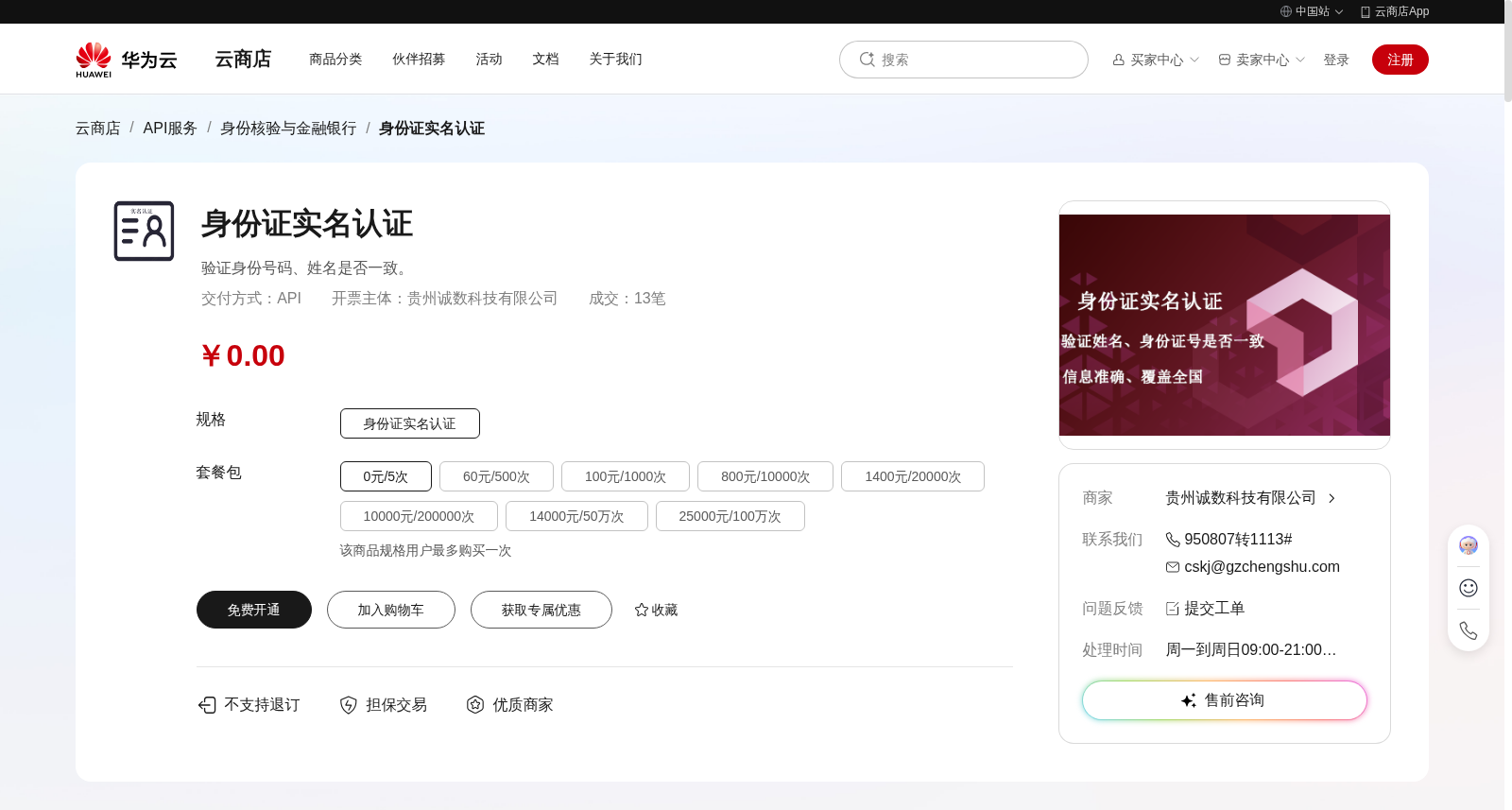This screenshot has width=1512, height=810.
Task: Select the 100元/1000次 package
Action: click(626, 476)
